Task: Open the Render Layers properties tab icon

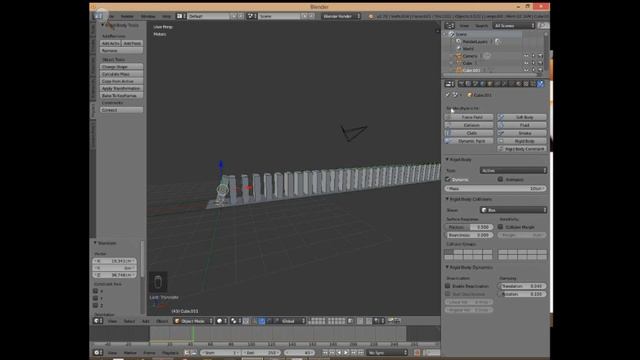Action: [x=468, y=84]
